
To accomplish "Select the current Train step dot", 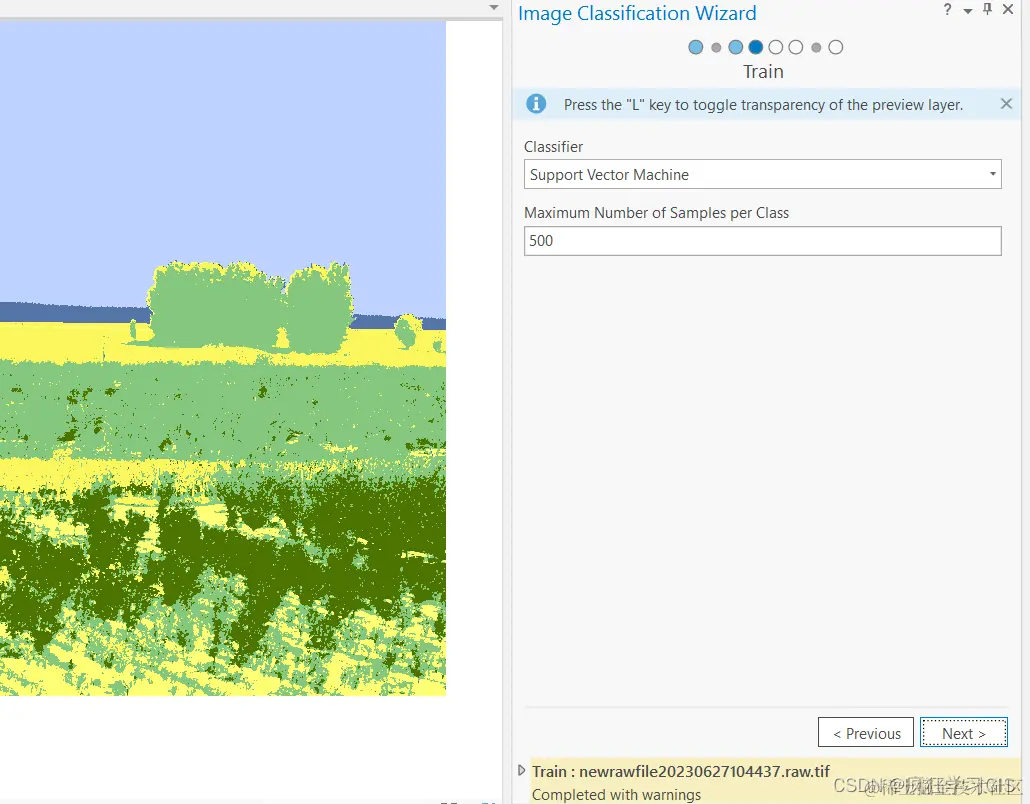I will click(755, 47).
